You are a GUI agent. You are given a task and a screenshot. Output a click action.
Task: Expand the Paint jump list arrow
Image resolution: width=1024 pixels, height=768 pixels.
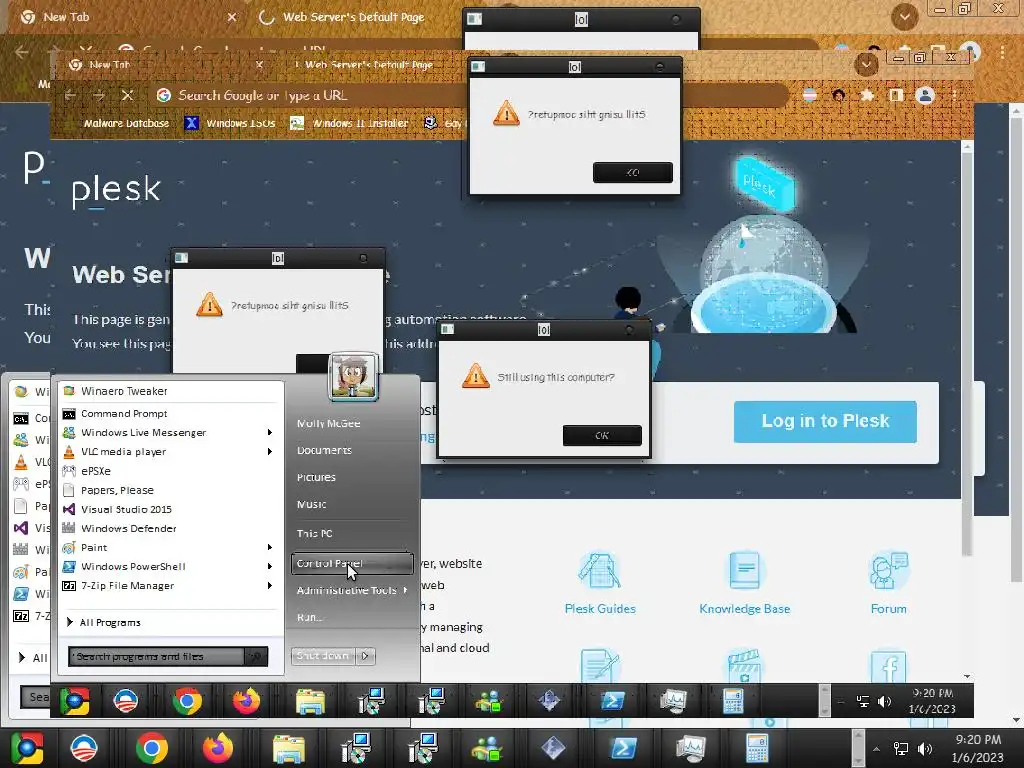pyautogui.click(x=270, y=547)
